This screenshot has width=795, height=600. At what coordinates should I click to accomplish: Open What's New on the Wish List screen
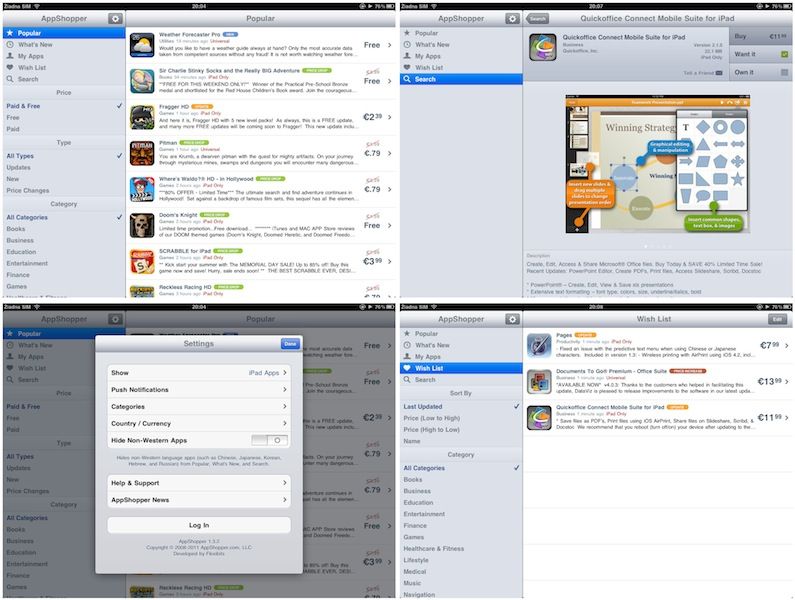click(461, 345)
